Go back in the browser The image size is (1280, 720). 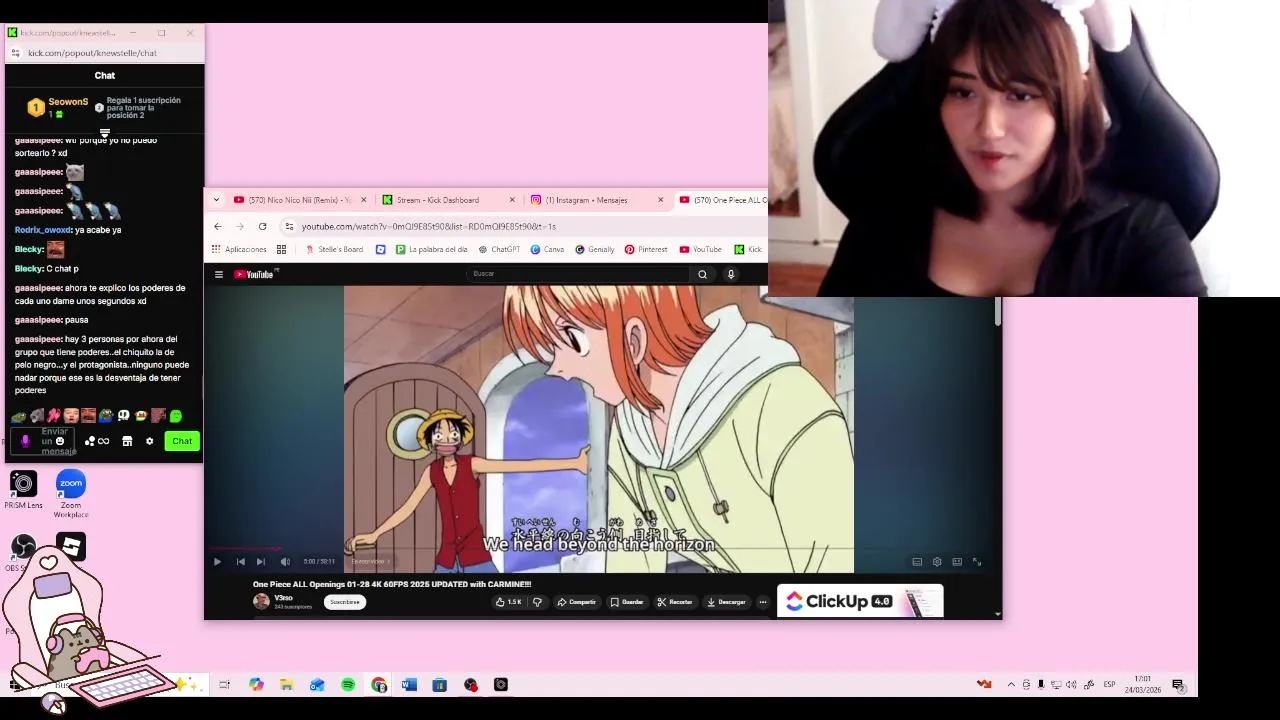point(218,227)
